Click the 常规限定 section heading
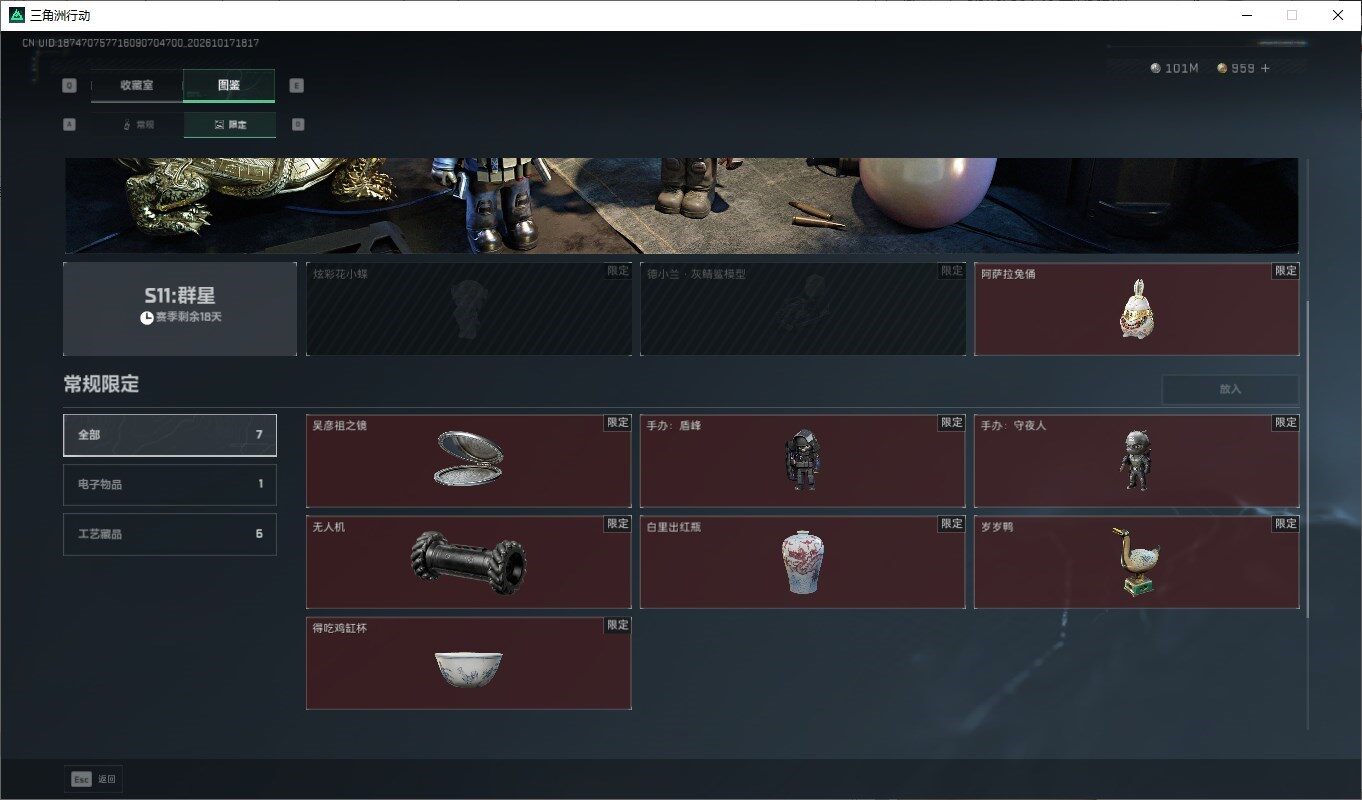This screenshot has width=1362, height=800. click(x=101, y=384)
